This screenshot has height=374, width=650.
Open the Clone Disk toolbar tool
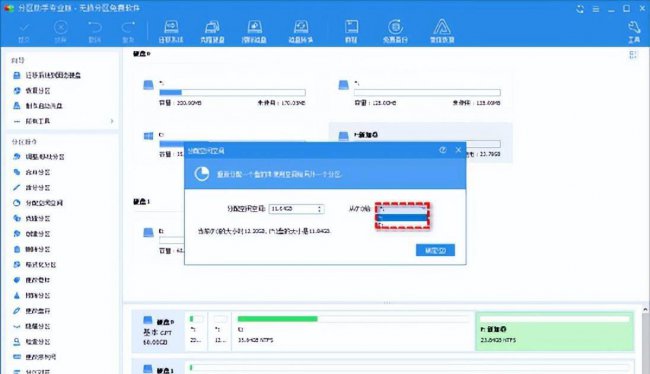click(212, 32)
